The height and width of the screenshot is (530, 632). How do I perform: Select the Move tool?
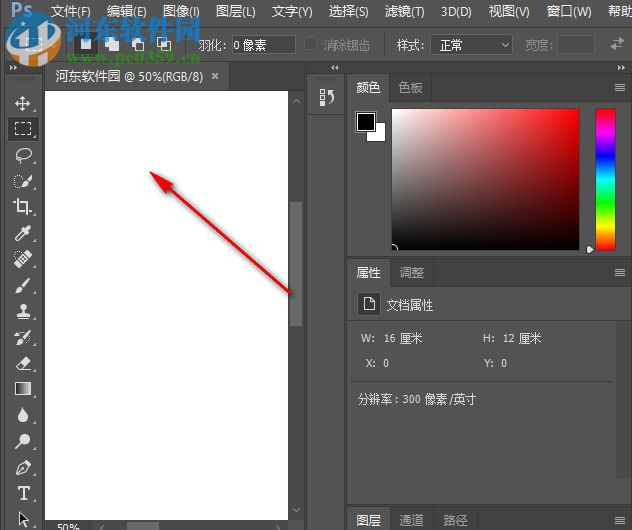tap(23, 103)
